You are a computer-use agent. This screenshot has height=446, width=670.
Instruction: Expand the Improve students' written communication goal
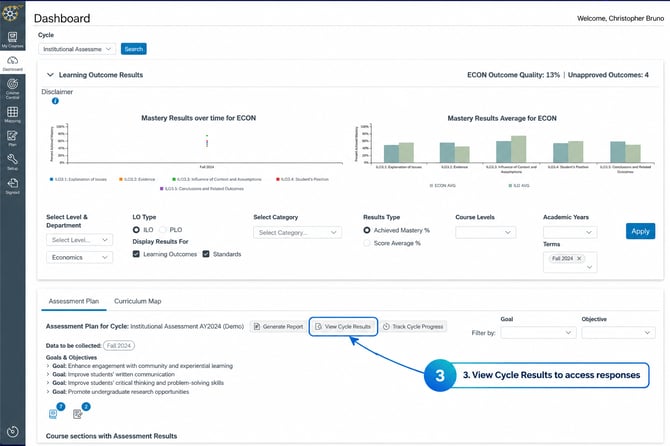(48, 375)
